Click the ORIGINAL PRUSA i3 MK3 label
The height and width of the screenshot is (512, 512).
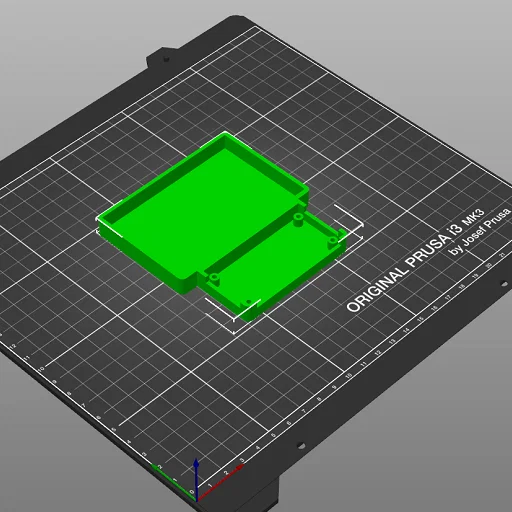pyautogui.click(x=415, y=261)
